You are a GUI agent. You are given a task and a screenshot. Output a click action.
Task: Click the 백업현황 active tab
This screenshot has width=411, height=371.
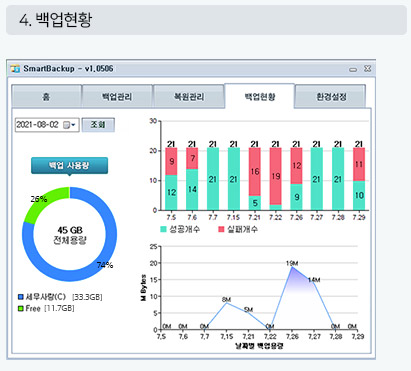click(x=260, y=96)
